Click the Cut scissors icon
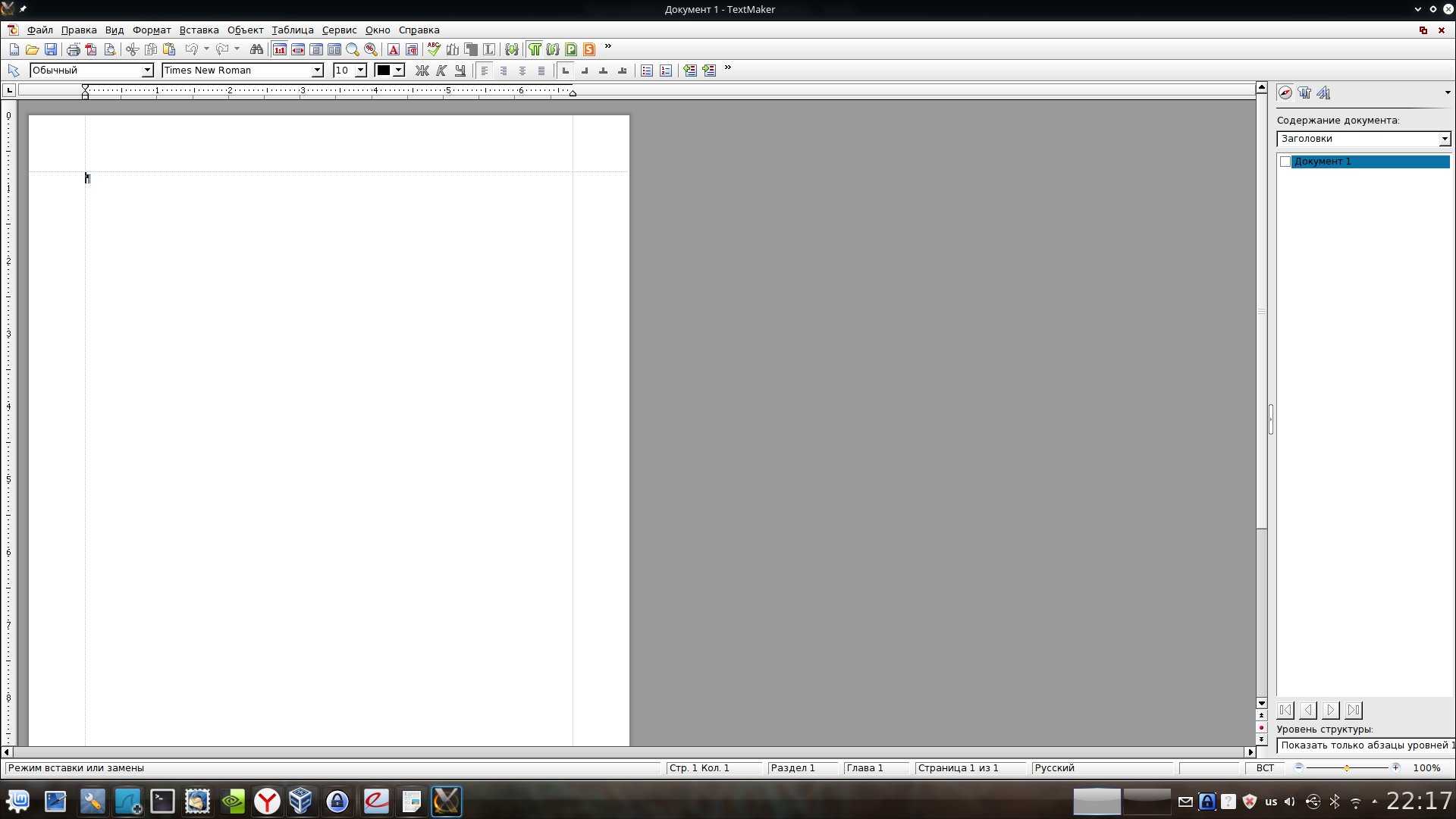 (x=132, y=49)
